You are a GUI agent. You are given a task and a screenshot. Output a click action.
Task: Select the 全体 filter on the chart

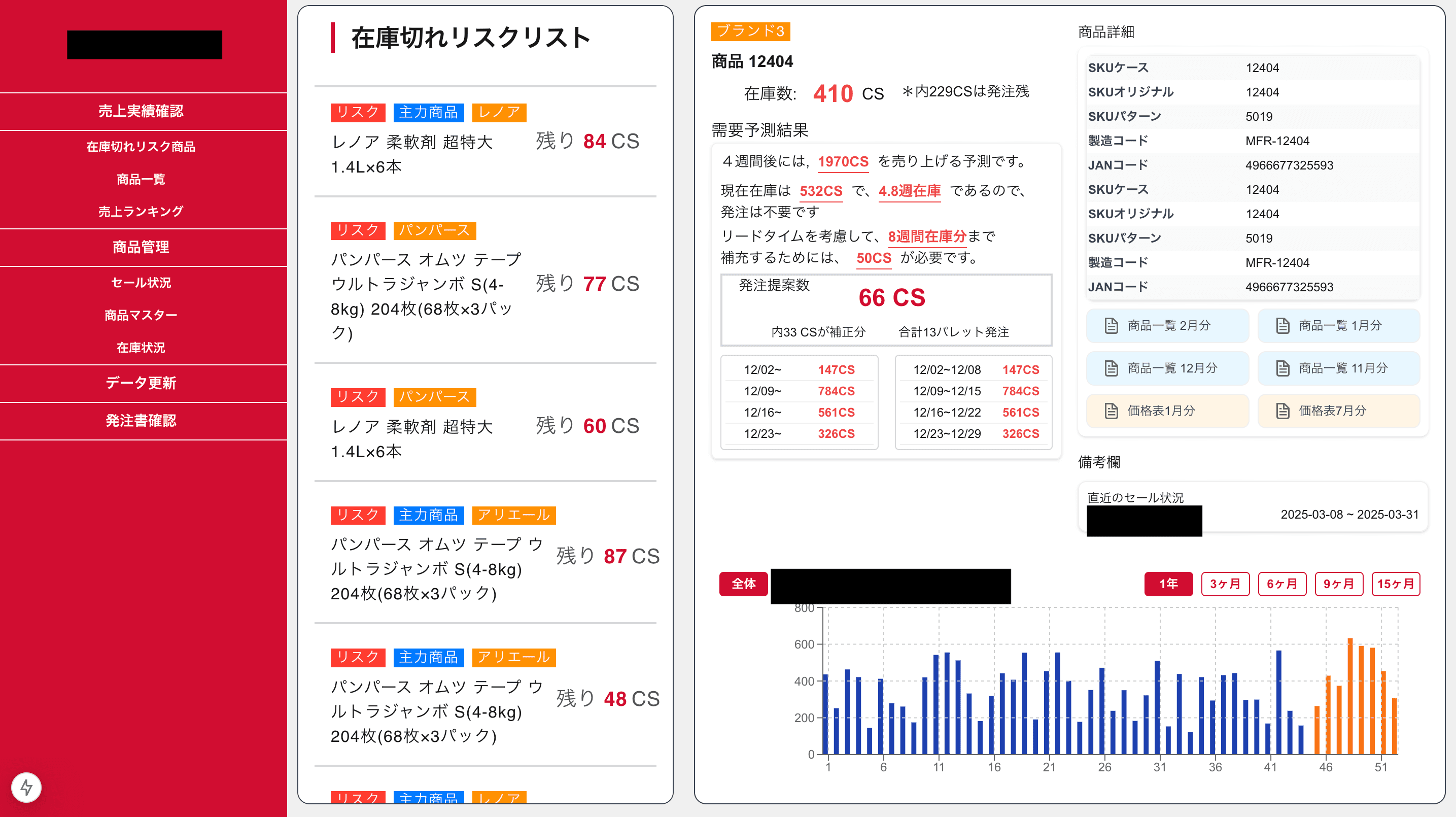[x=743, y=584]
